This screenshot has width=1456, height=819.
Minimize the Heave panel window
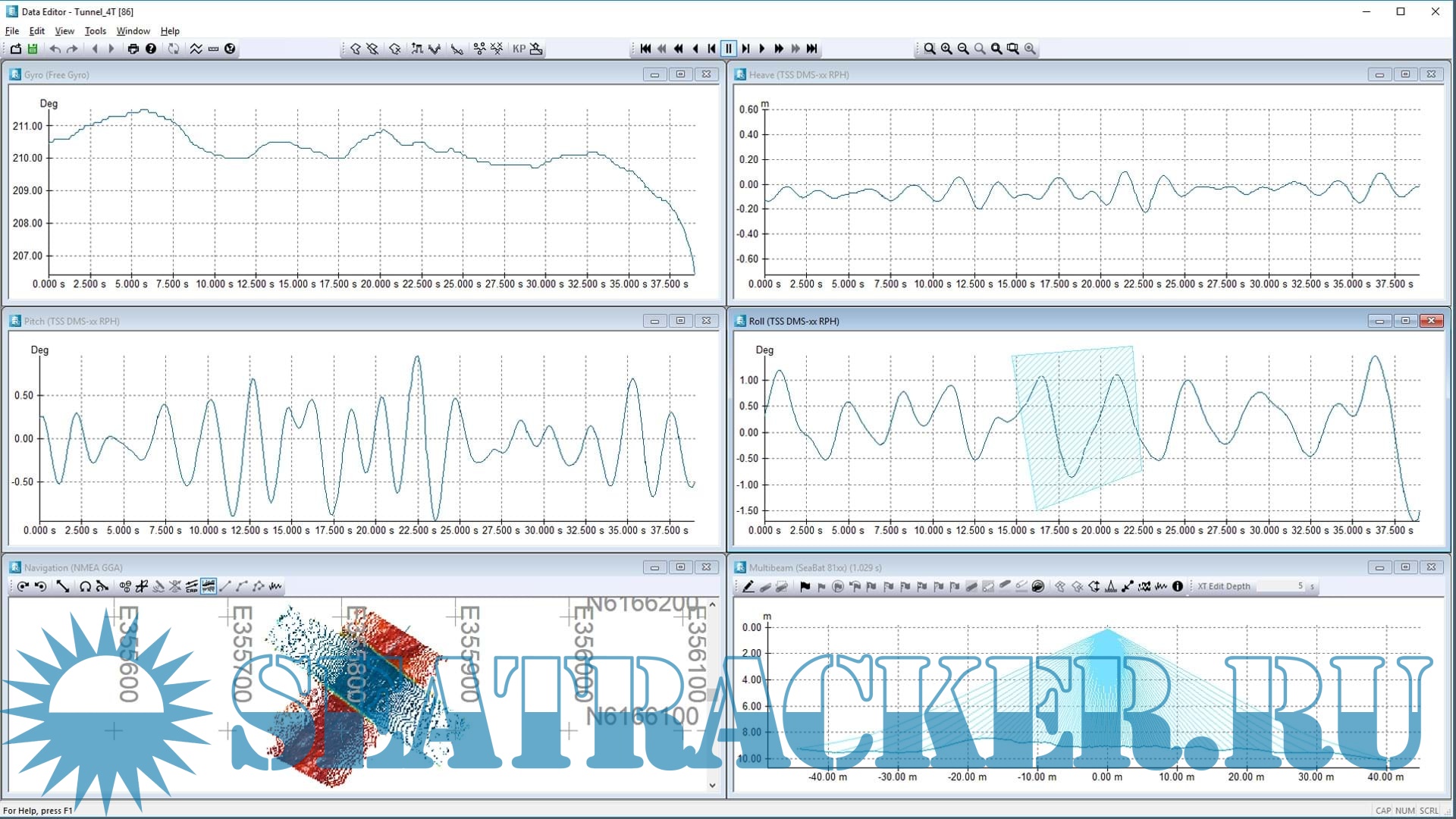pyautogui.click(x=1379, y=74)
